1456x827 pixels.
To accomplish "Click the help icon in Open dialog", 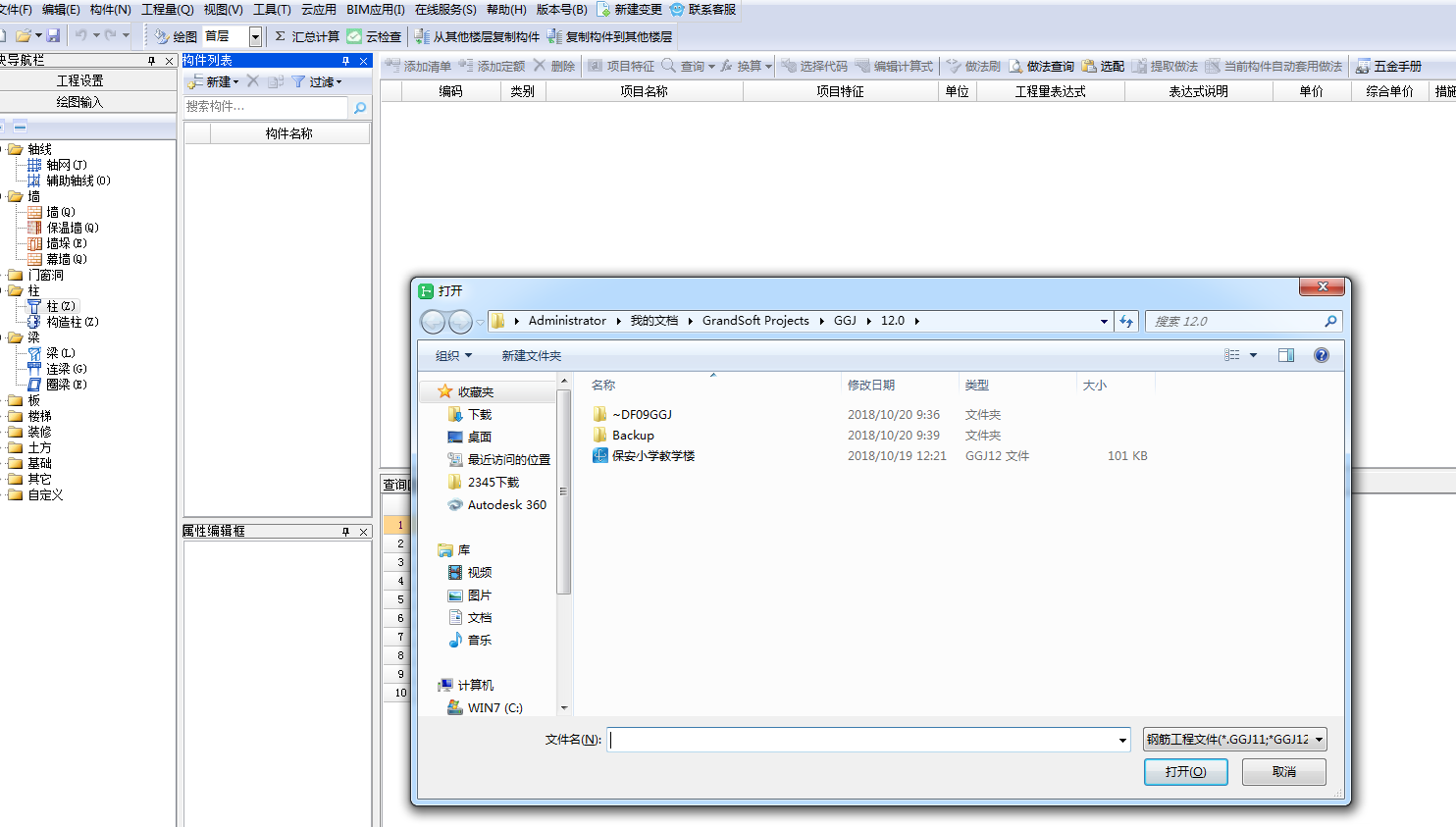I will [1322, 355].
